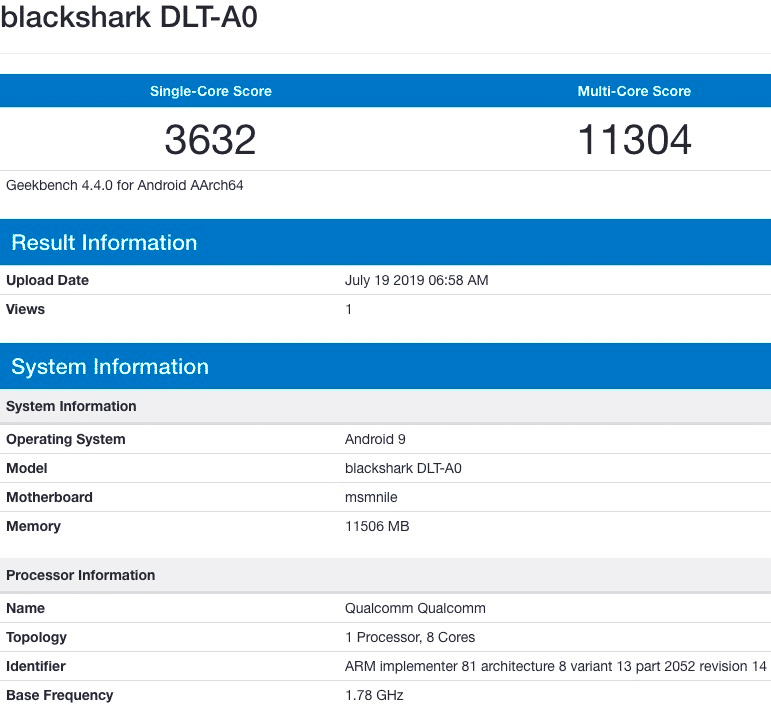Click the 1.78 GHz base frequency value
Image resolution: width=771 pixels, height=705 pixels.
(x=374, y=695)
